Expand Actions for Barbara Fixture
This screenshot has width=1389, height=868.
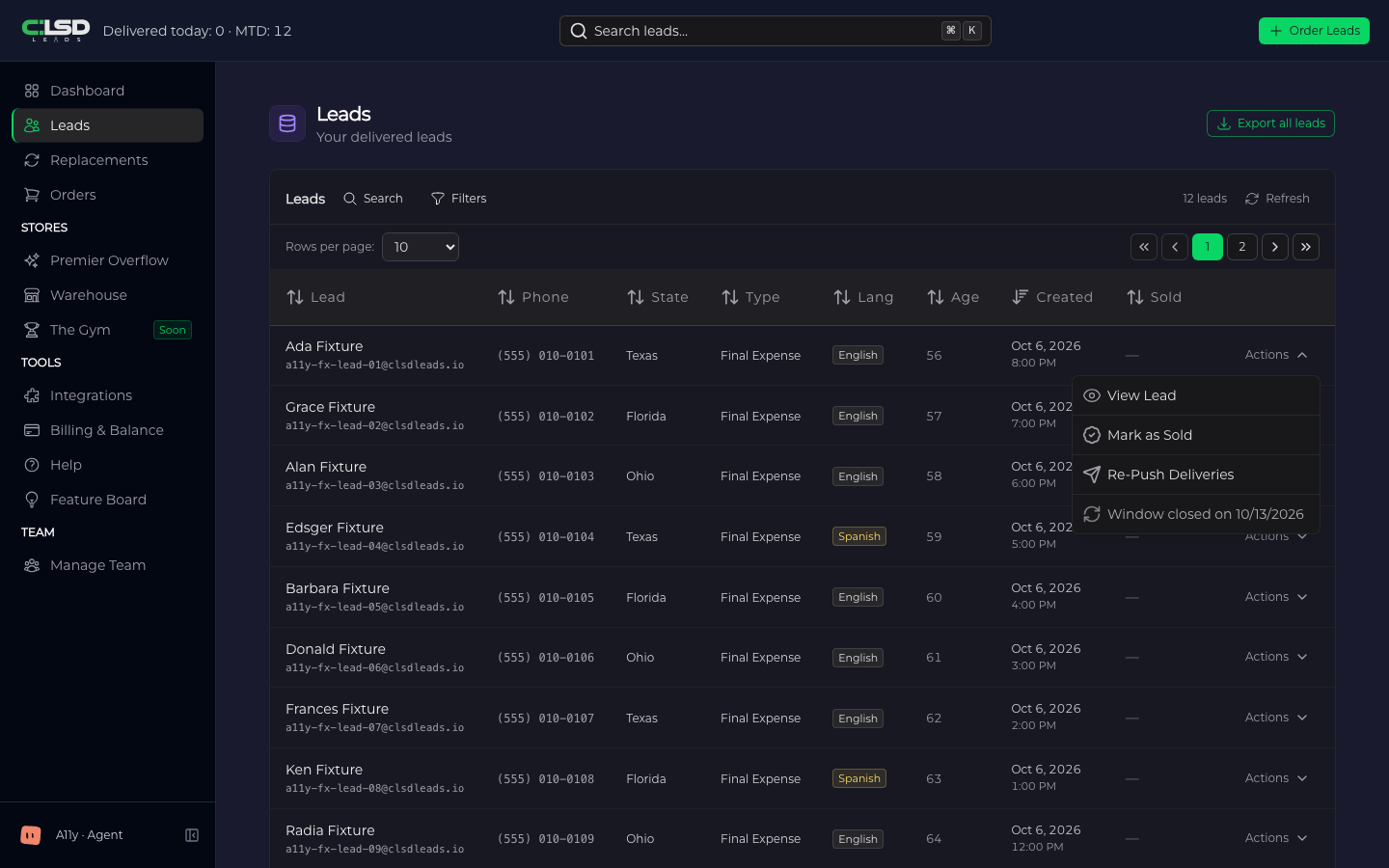pyautogui.click(x=1276, y=597)
